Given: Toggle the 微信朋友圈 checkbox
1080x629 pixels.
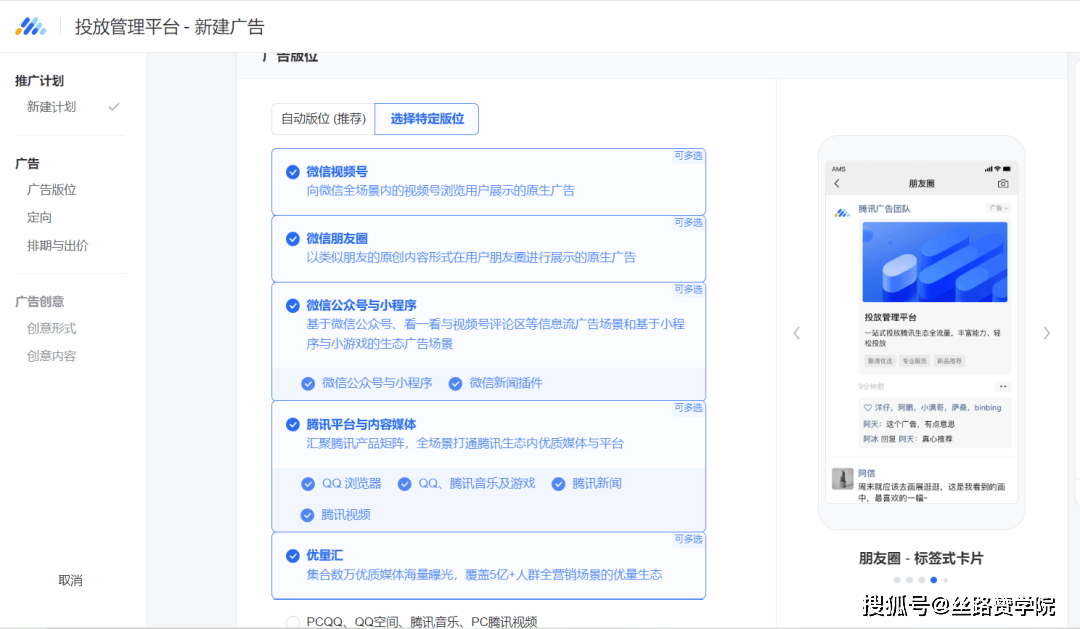Looking at the screenshot, I should [x=293, y=238].
